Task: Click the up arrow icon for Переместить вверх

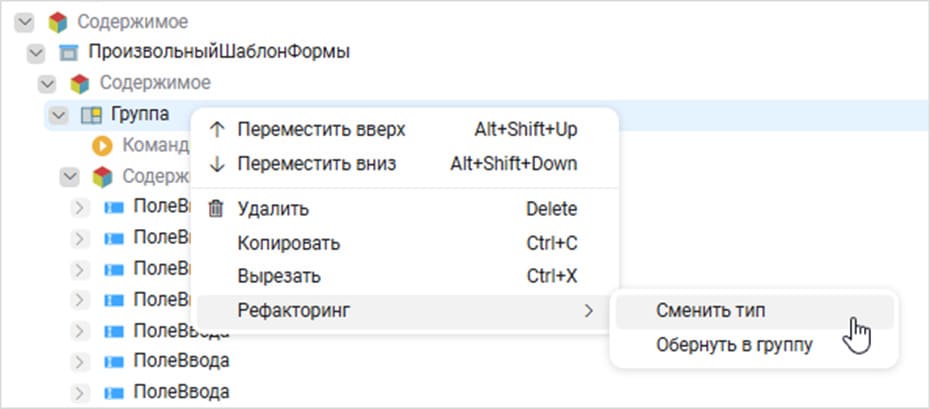Action: [x=215, y=129]
